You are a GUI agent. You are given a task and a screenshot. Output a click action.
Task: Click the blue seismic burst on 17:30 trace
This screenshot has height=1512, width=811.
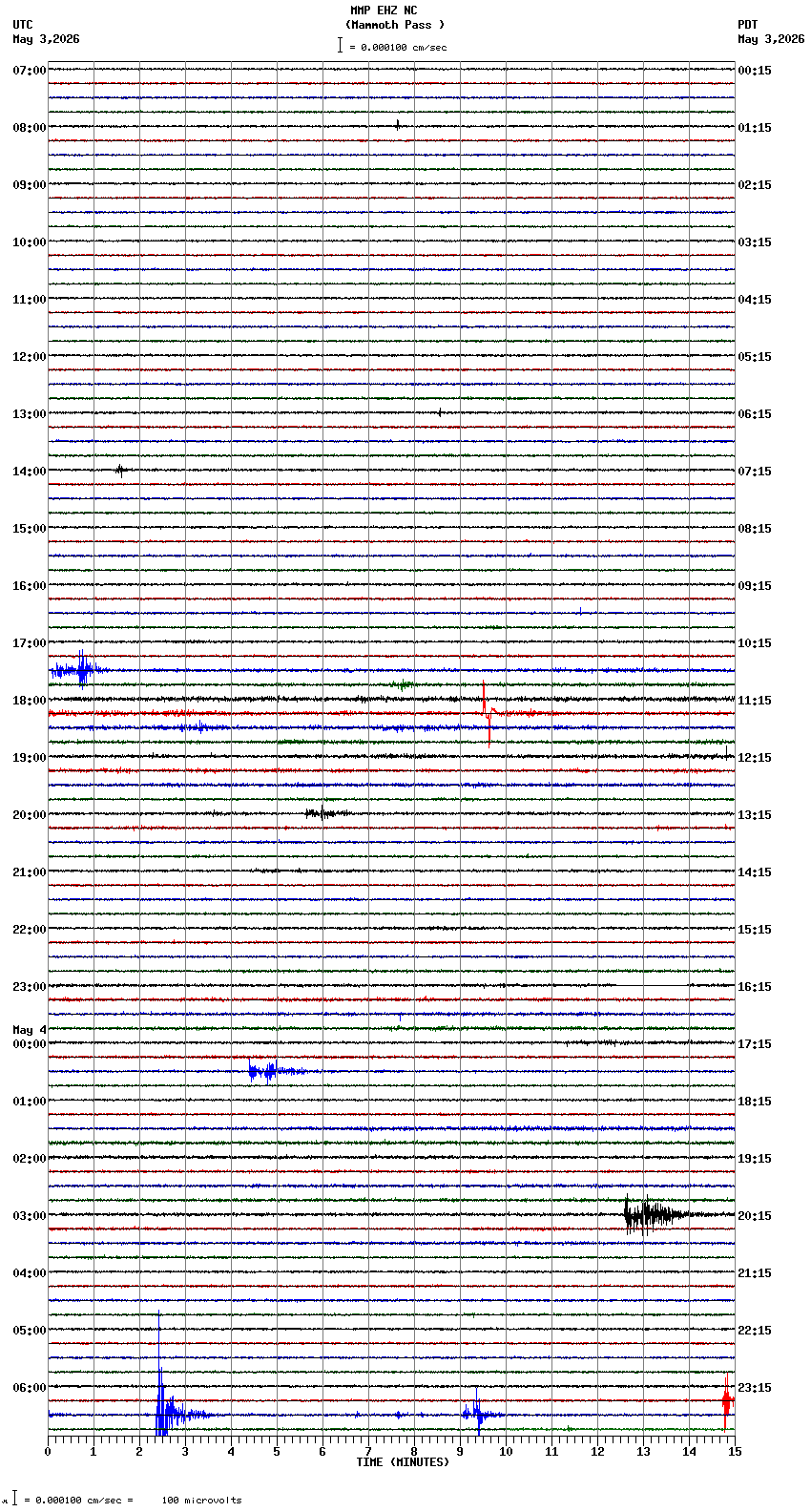[x=78, y=670]
